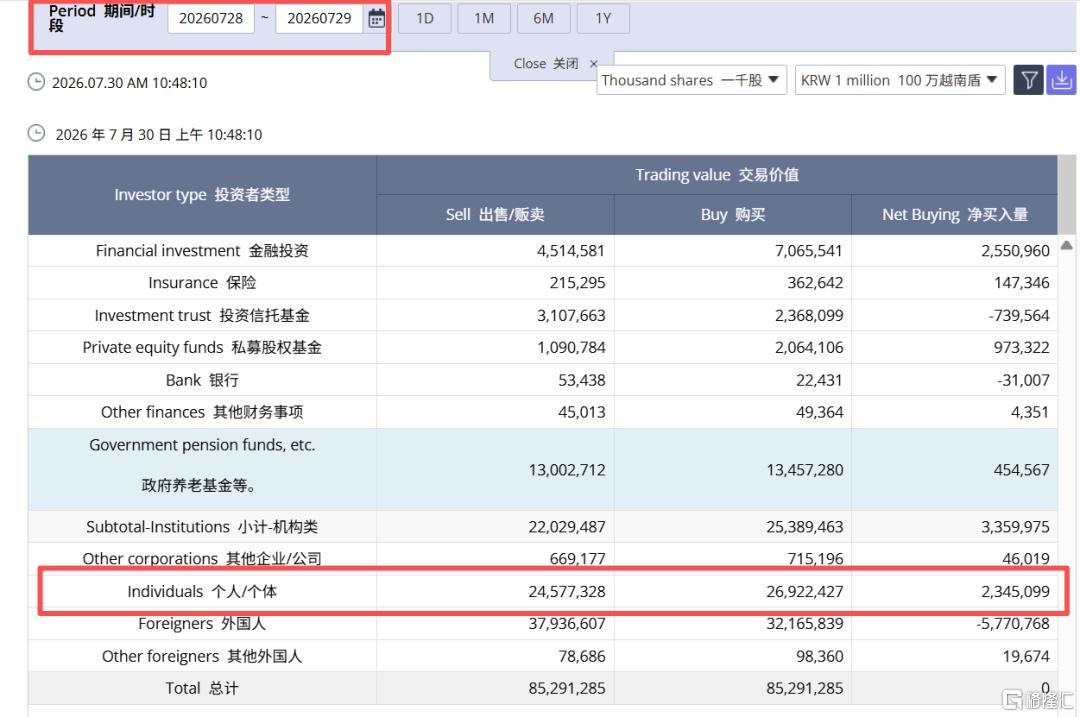Select the Other corporations row label
Screen dimensions: 1080x717
tap(202, 559)
